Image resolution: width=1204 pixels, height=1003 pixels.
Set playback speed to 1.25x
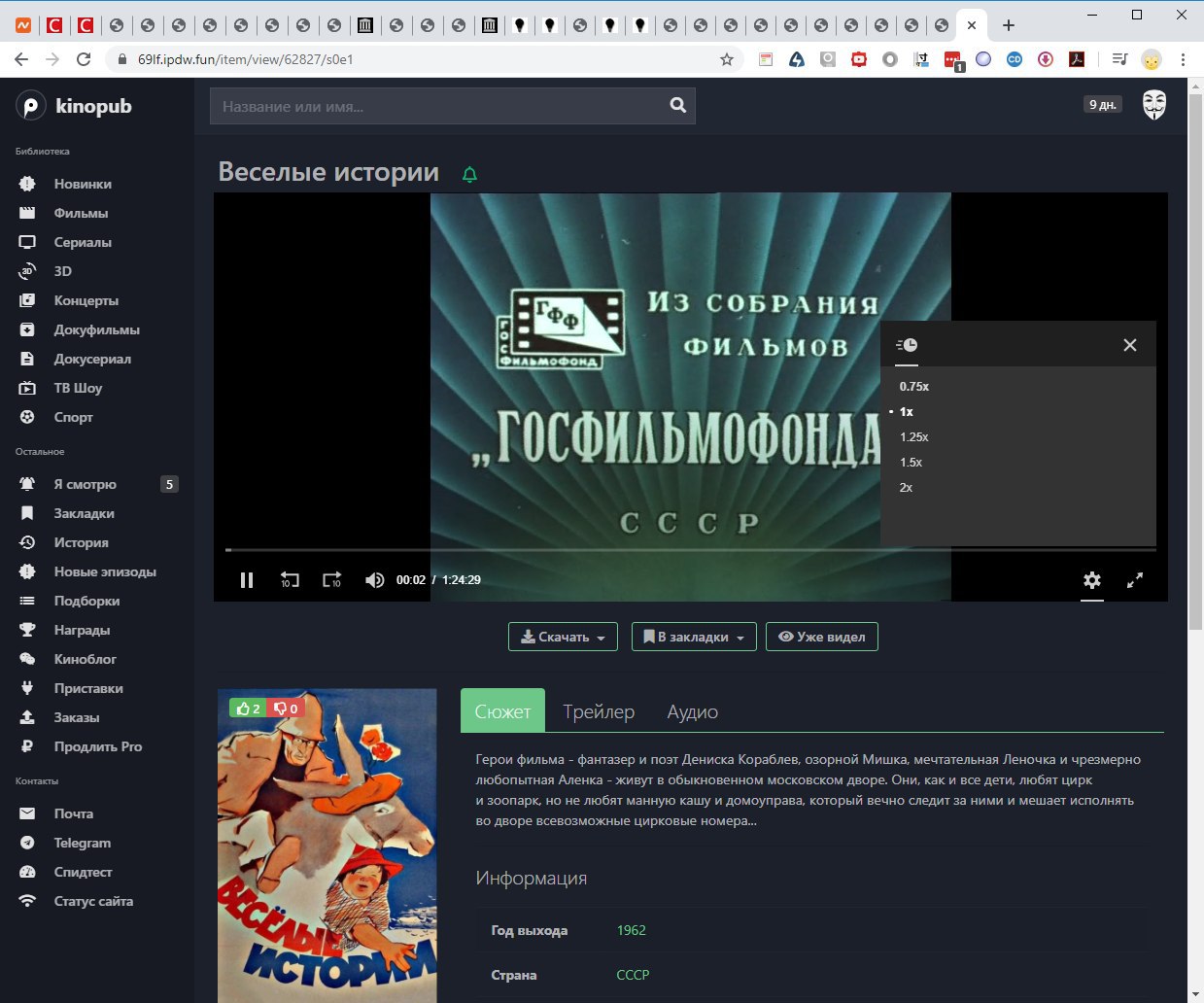pyautogui.click(x=914, y=437)
